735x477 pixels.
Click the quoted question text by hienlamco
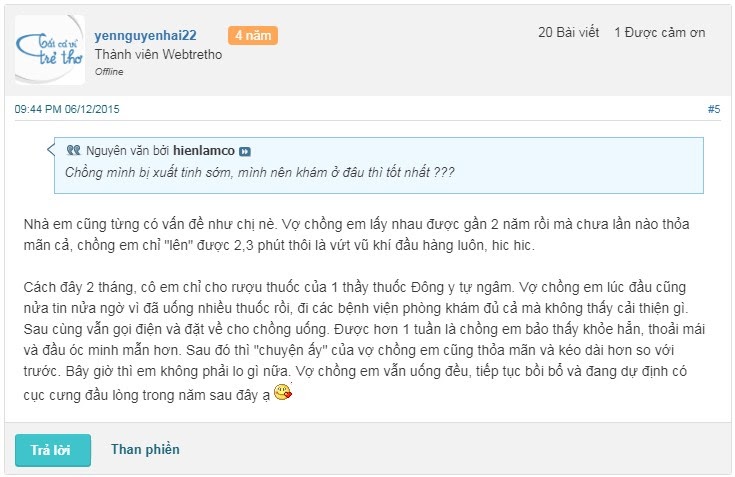tap(260, 172)
